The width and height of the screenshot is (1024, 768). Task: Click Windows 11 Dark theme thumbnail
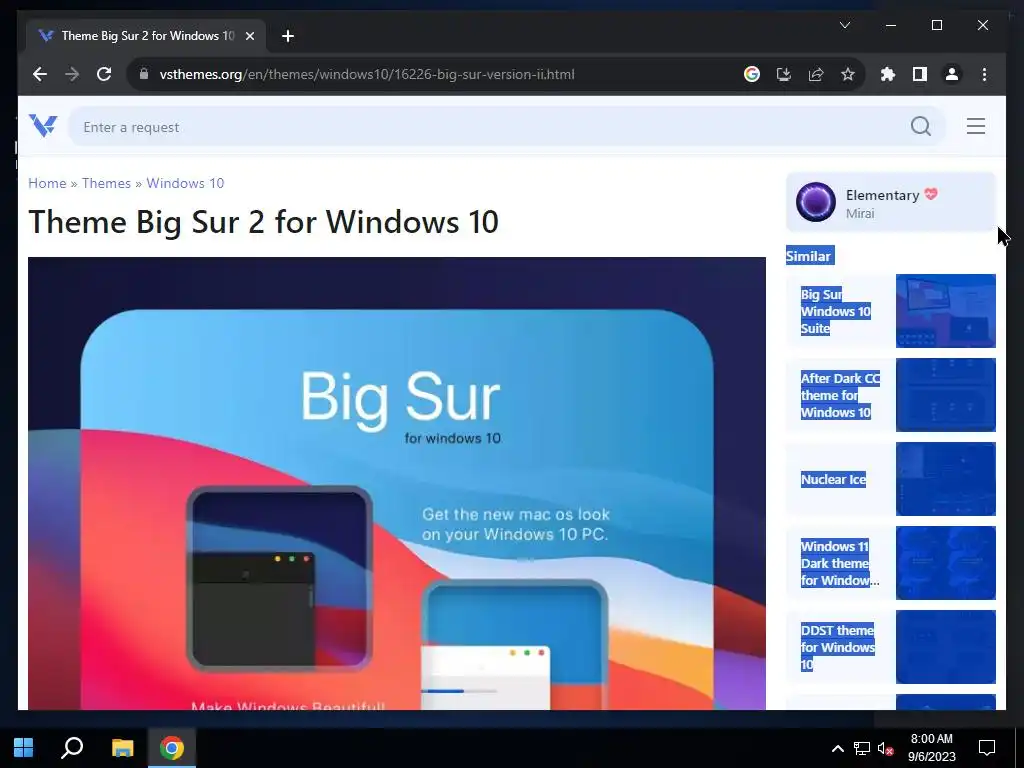(946, 563)
